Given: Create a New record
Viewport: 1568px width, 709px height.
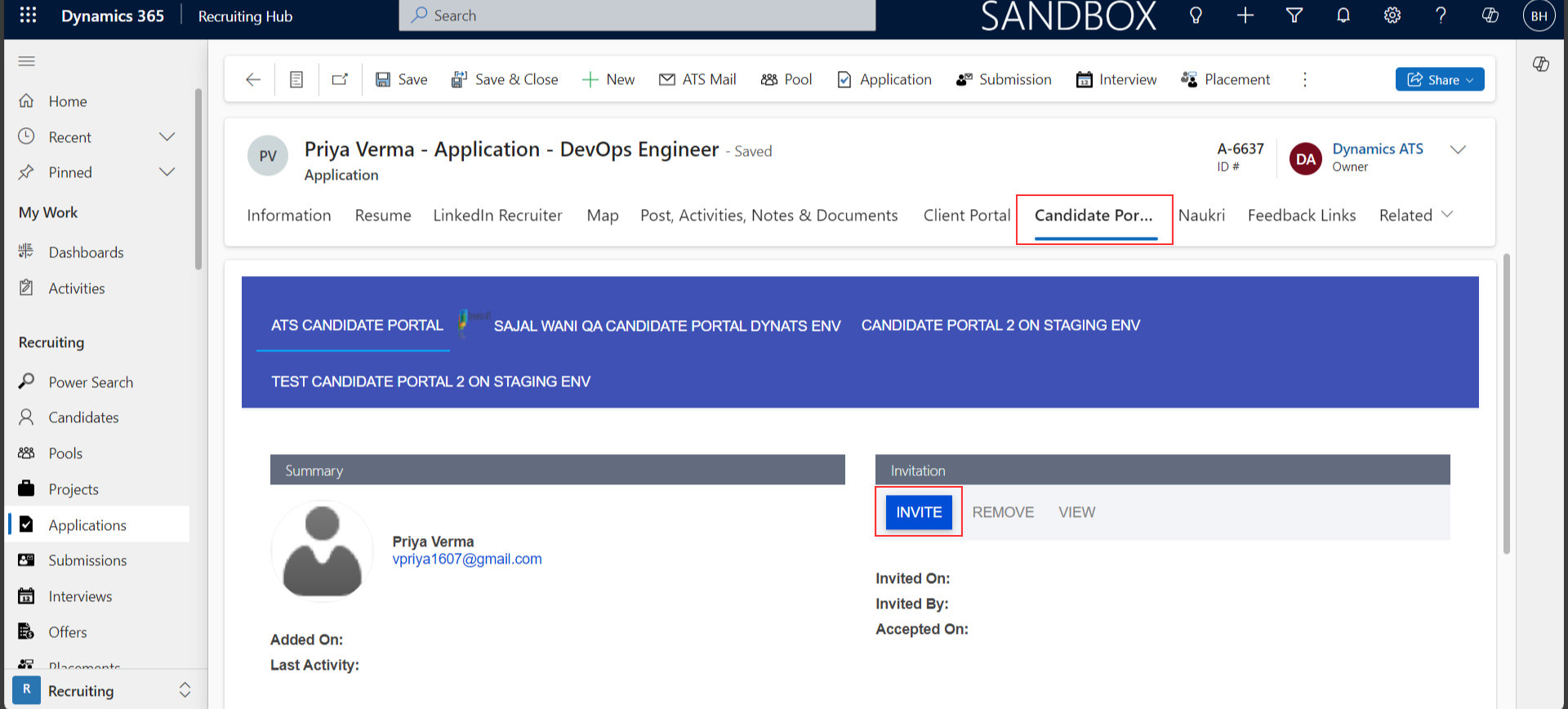Looking at the screenshot, I should click(608, 79).
